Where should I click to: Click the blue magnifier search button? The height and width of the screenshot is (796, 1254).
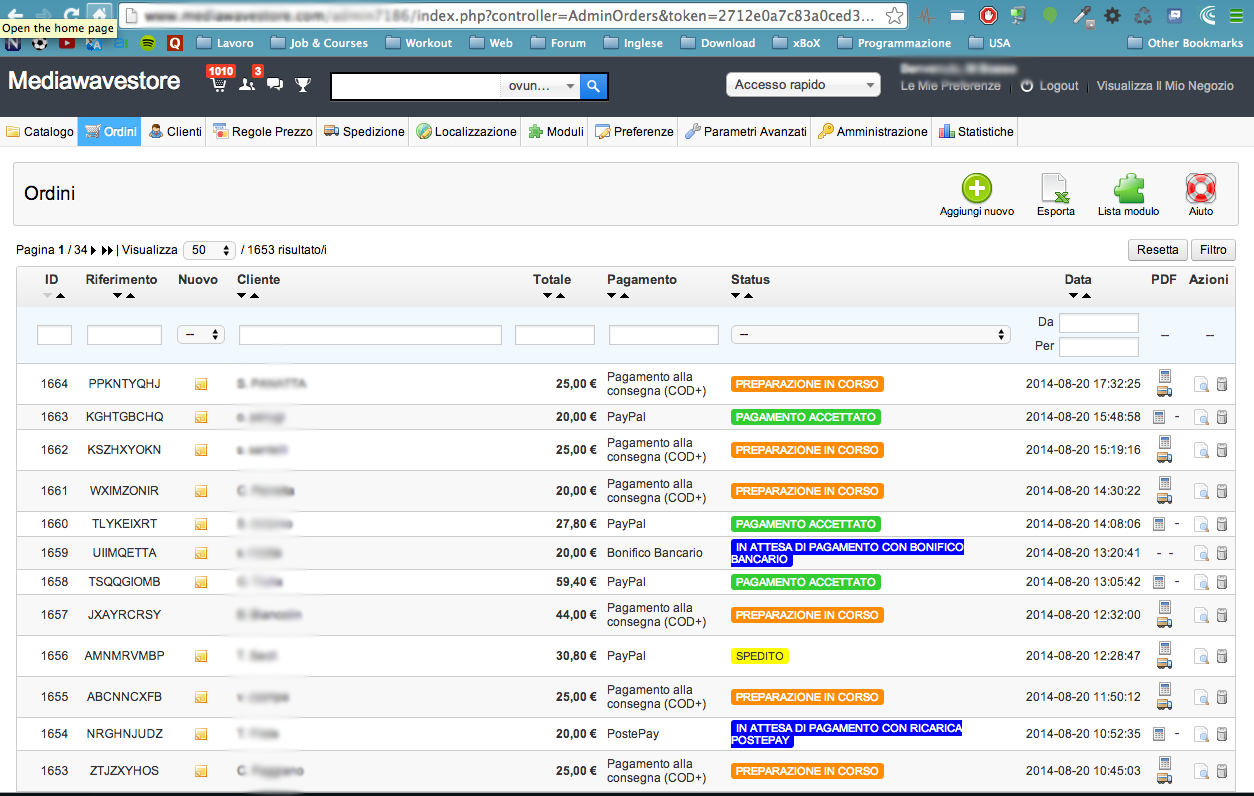594,86
